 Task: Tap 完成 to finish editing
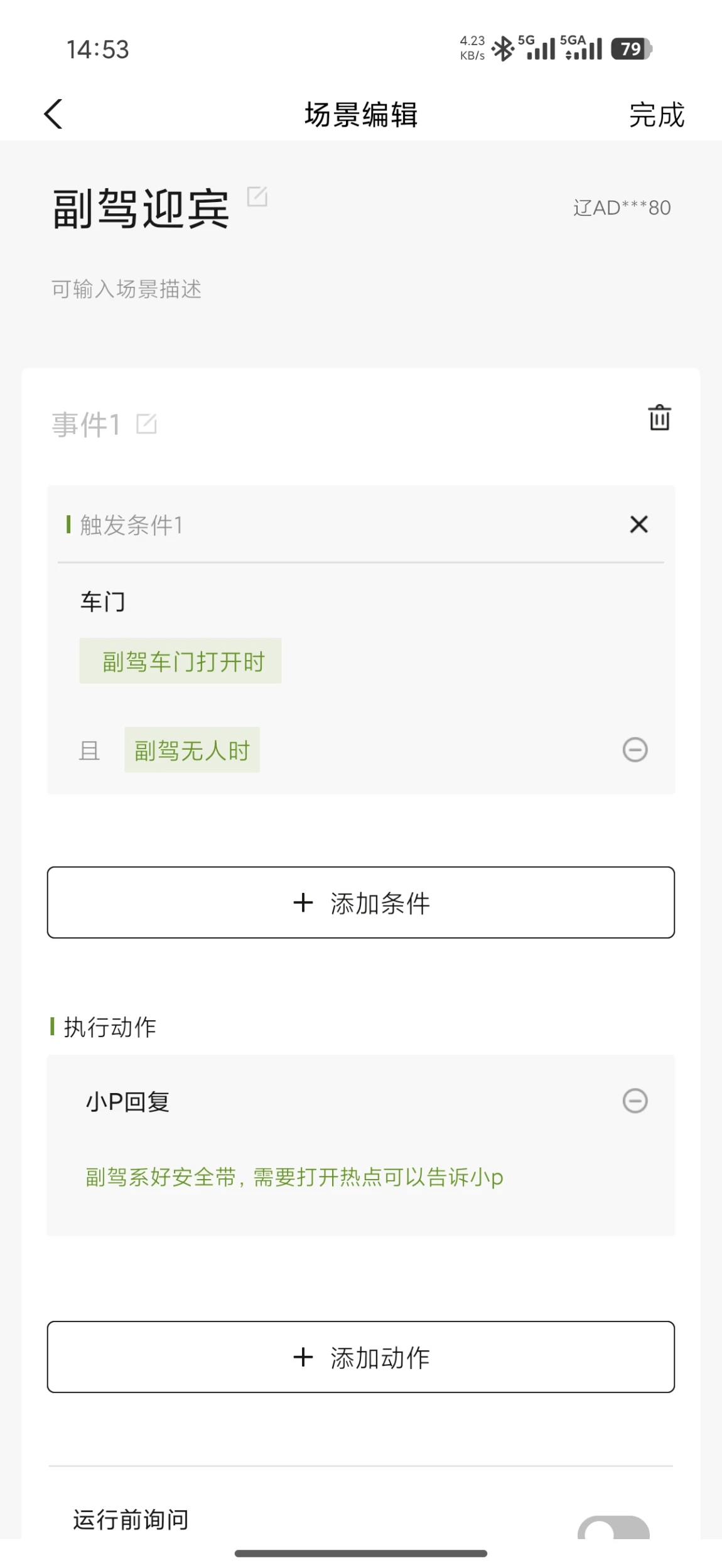pyautogui.click(x=656, y=115)
